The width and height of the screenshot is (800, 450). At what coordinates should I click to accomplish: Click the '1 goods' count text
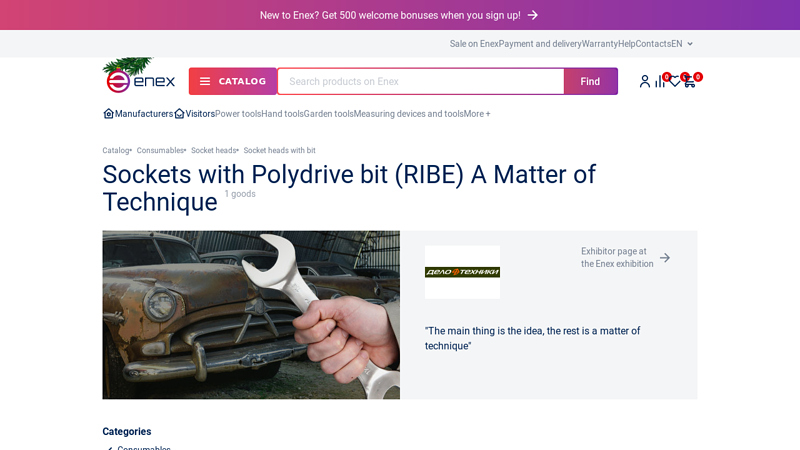coord(240,194)
